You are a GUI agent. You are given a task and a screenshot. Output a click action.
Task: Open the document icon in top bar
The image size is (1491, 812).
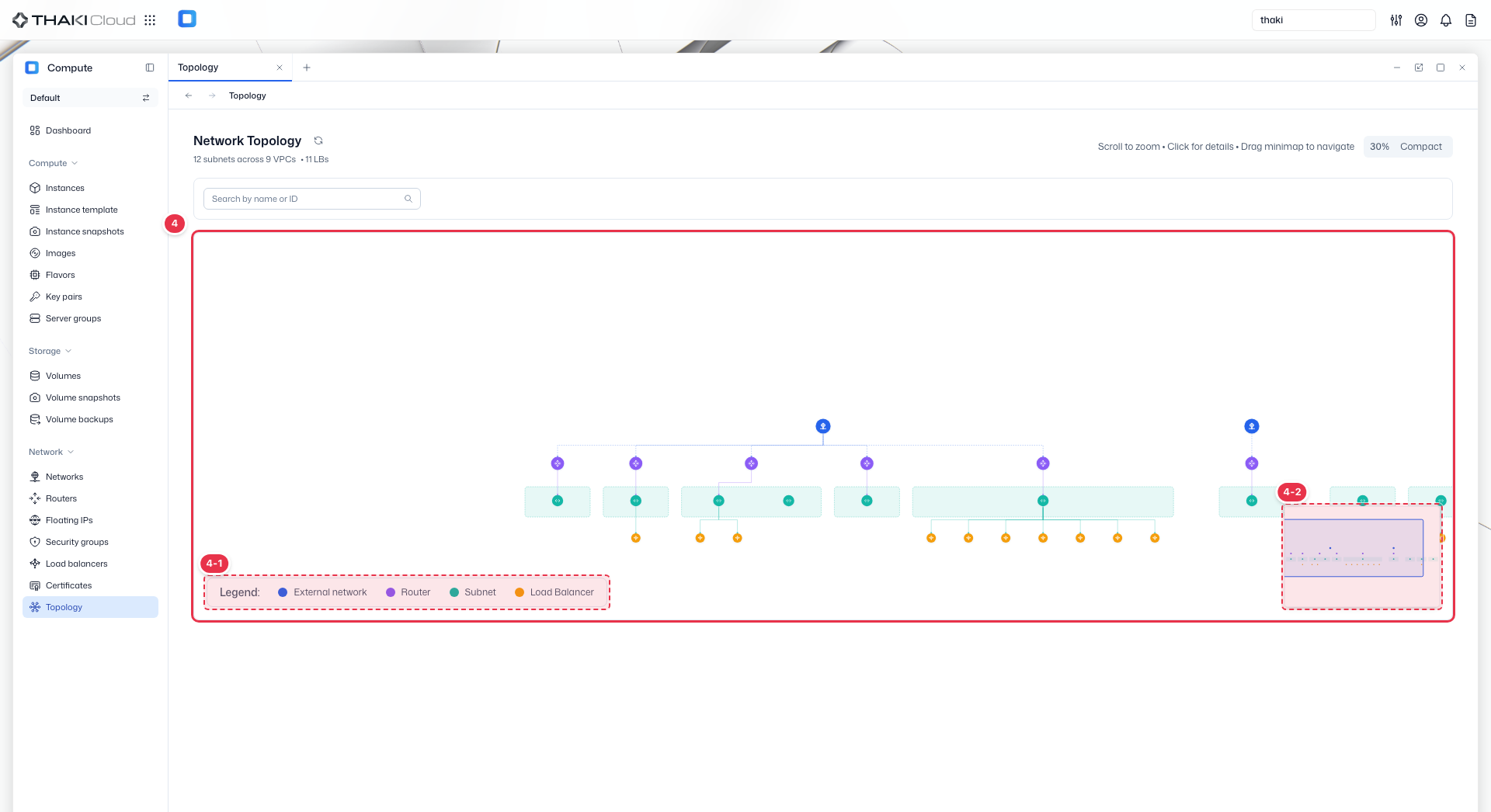click(x=1471, y=20)
